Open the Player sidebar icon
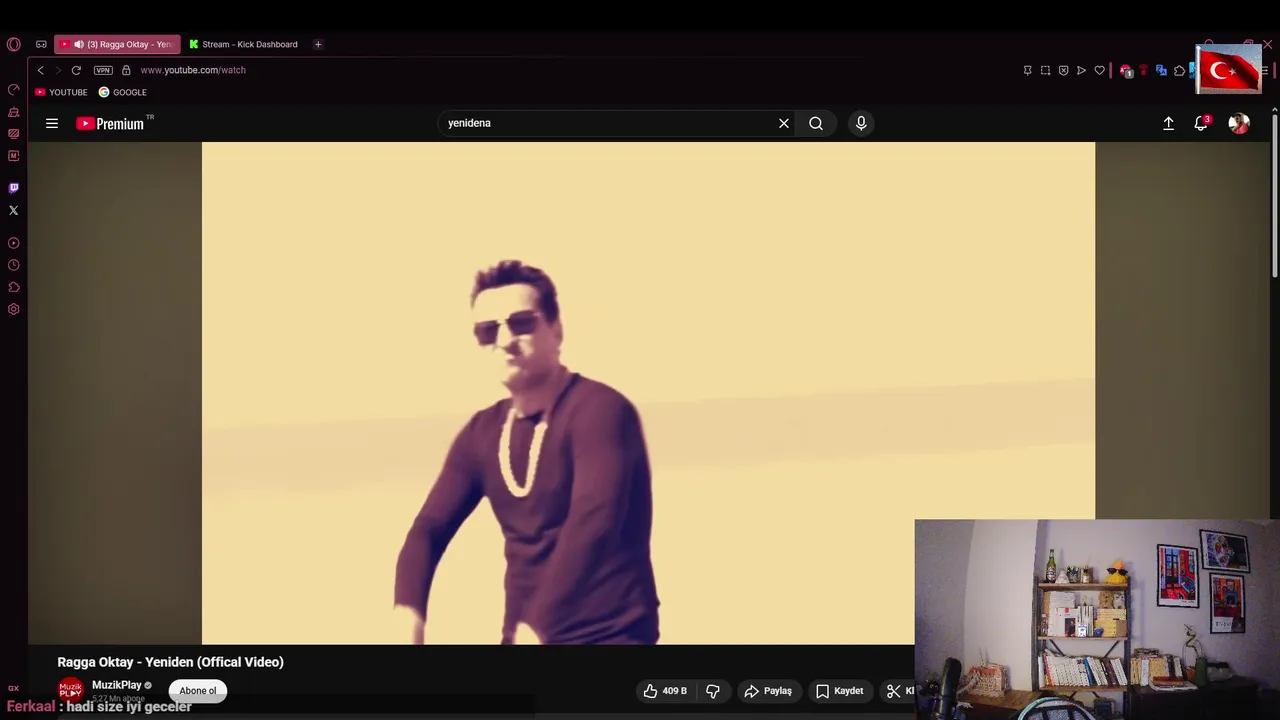This screenshot has width=1280, height=720. 13,243
